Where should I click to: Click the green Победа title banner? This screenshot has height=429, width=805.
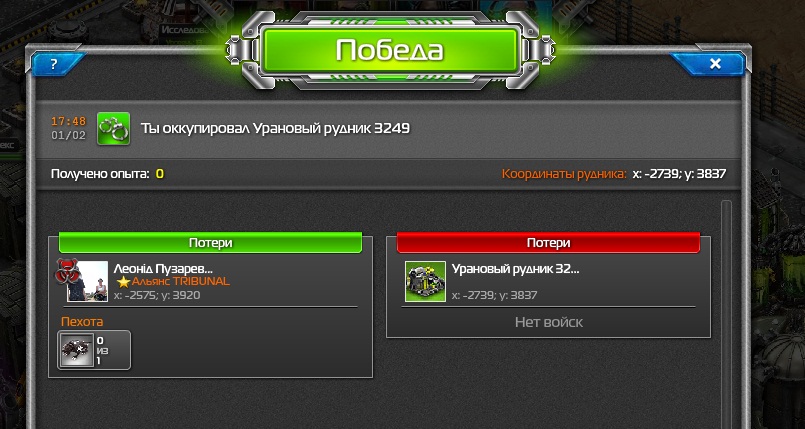coord(389,50)
